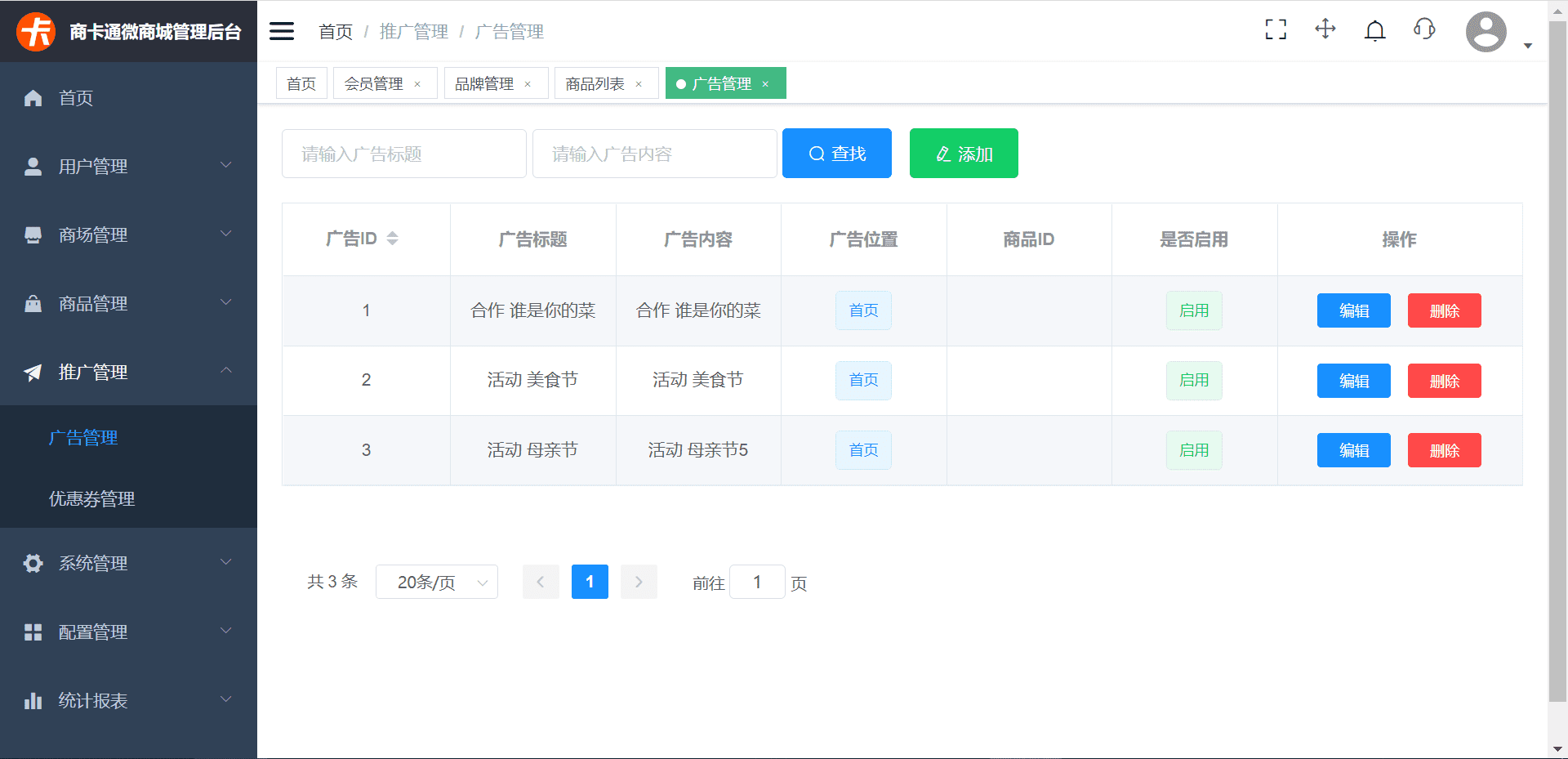Image resolution: width=1568 pixels, height=759 pixels.
Task: Toggle 启用 status for ad 活动 母亲节
Action: [x=1194, y=450]
